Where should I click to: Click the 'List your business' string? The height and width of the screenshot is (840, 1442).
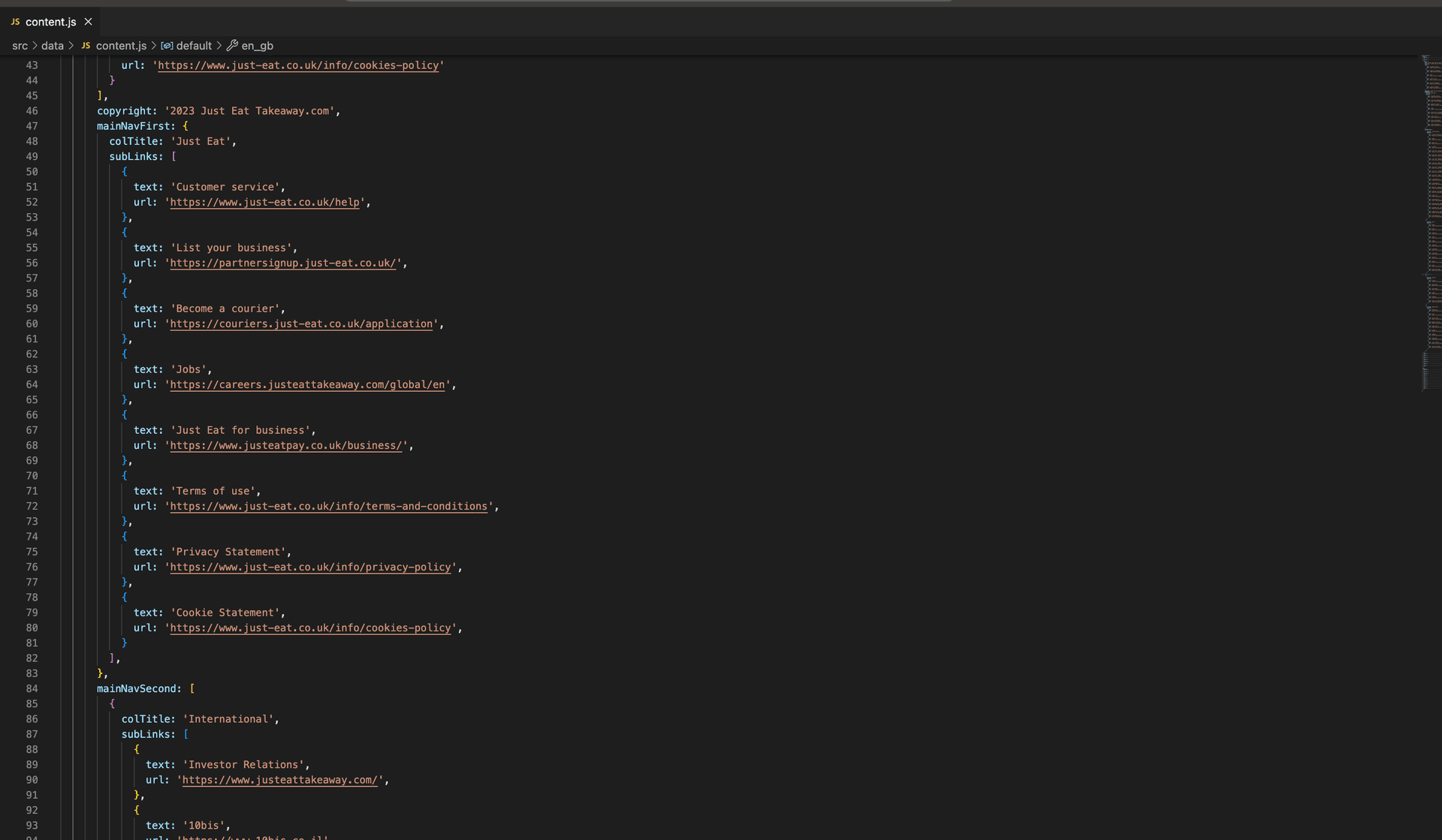pyautogui.click(x=231, y=248)
